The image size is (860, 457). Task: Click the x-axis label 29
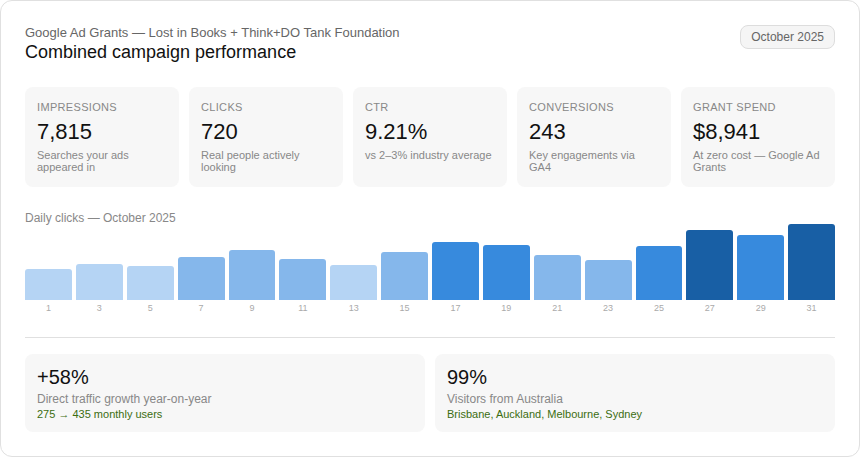point(760,308)
